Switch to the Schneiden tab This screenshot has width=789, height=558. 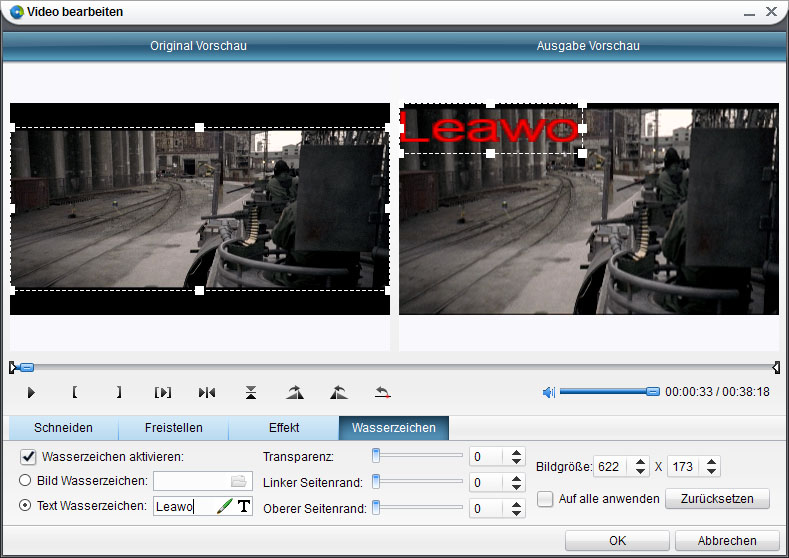pos(63,428)
